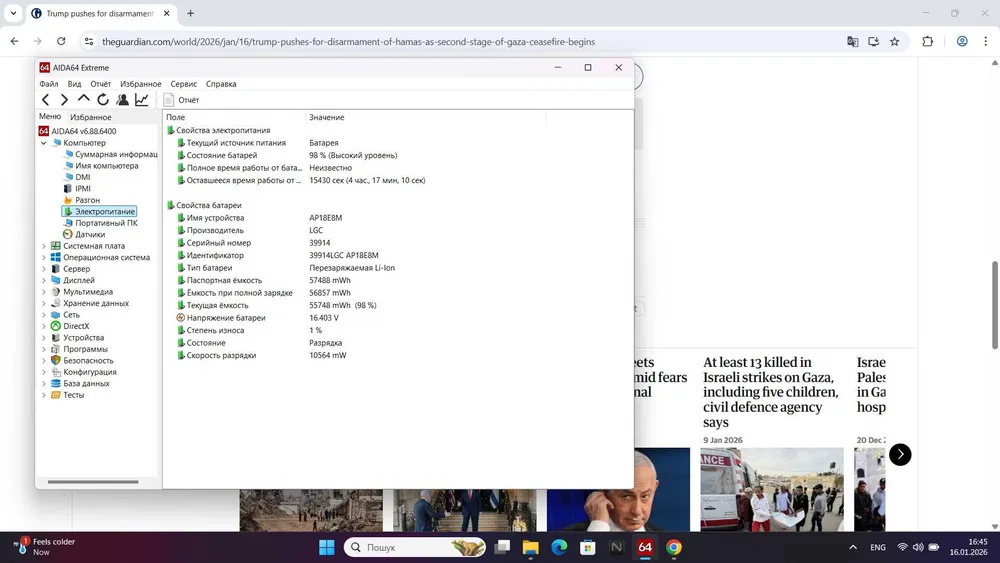Viewport: 1000px width, 563px height.
Task: Open AIDA64 icon in Windows taskbar
Action: 645,547
